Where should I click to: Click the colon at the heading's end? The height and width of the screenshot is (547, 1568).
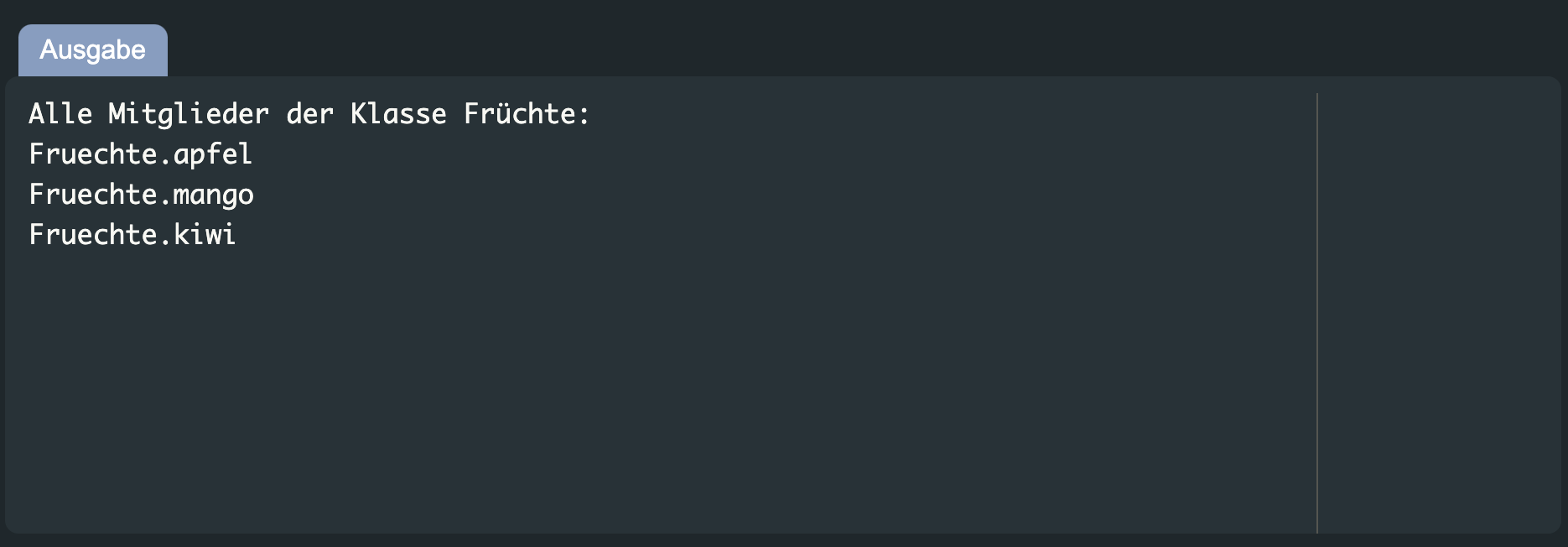click(x=585, y=114)
